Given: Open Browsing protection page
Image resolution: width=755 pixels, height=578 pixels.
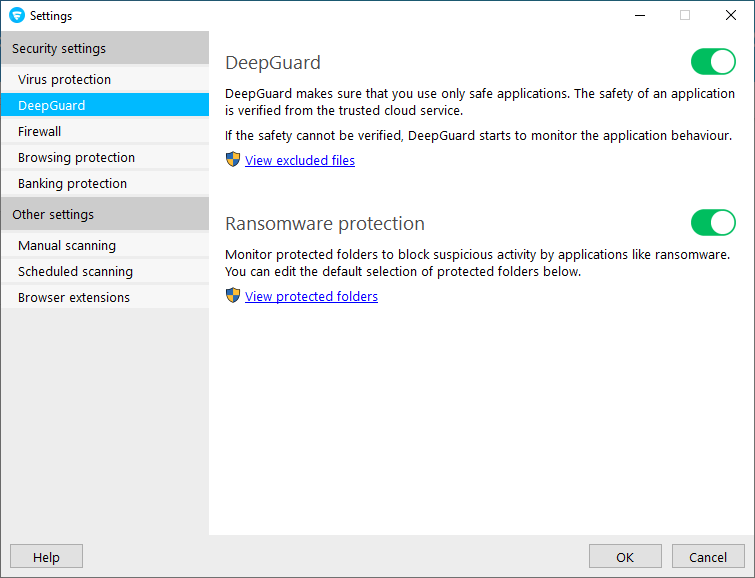Looking at the screenshot, I should (x=76, y=157).
